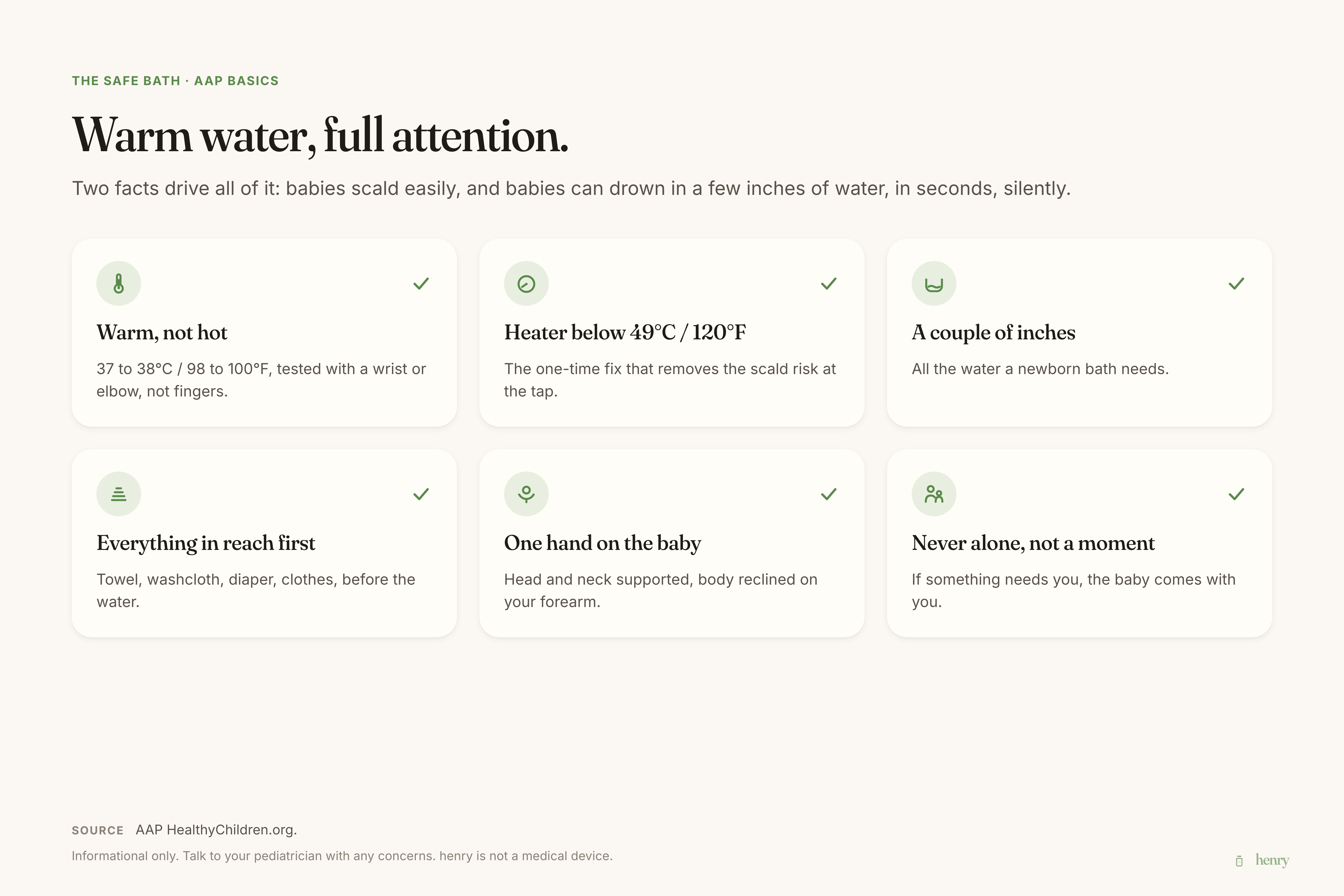The height and width of the screenshot is (896, 1344).
Task: Click the Everything in reach first title
Action: (x=206, y=543)
